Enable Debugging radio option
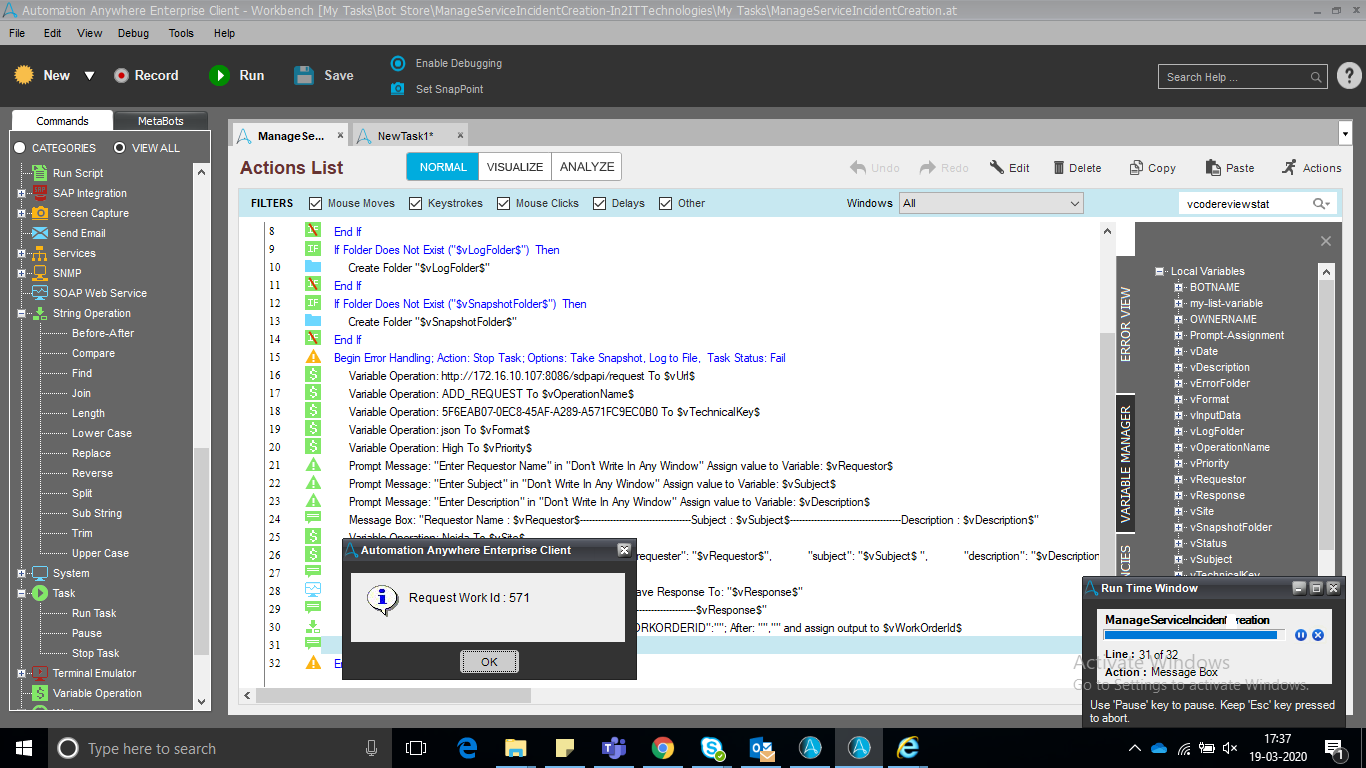This screenshot has width=1366, height=768. pos(398,63)
